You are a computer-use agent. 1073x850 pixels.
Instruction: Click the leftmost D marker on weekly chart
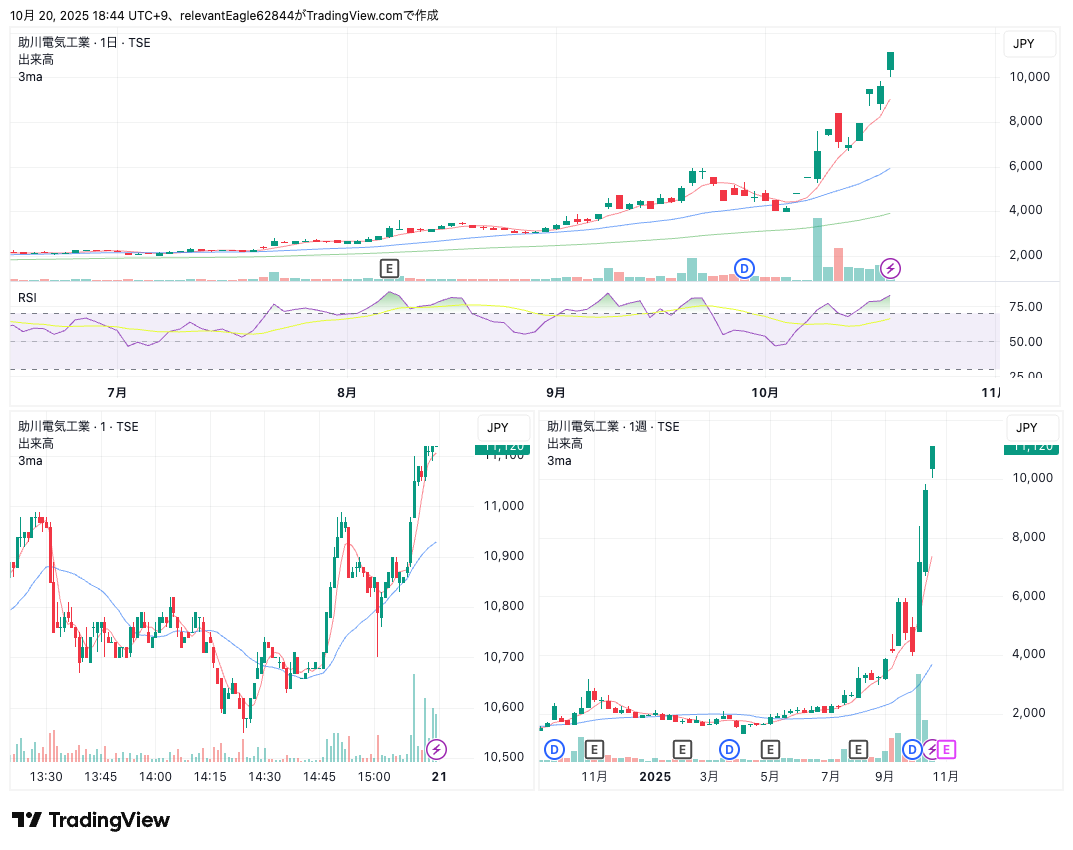[554, 749]
